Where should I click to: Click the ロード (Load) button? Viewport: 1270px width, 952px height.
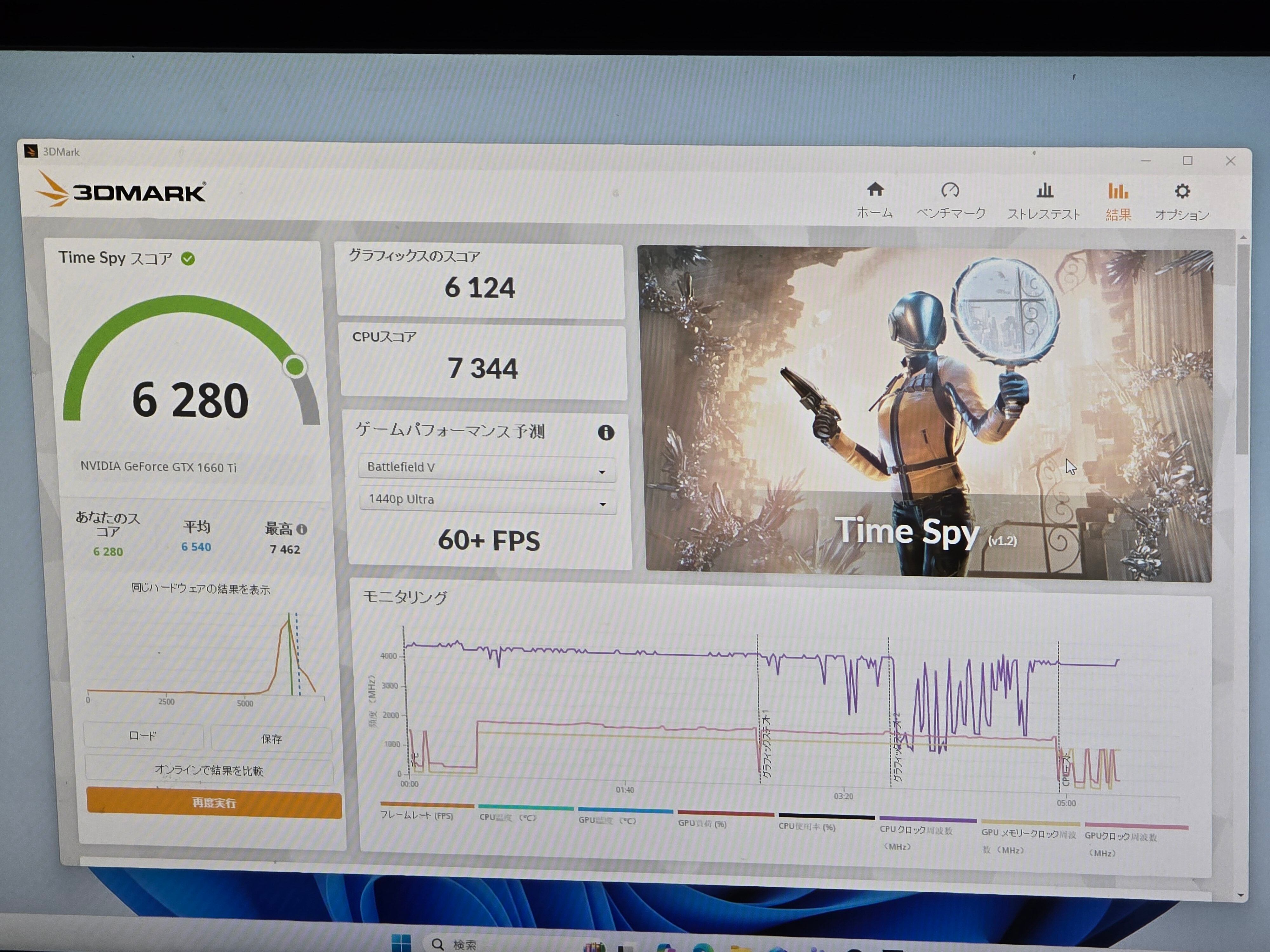[x=142, y=736]
